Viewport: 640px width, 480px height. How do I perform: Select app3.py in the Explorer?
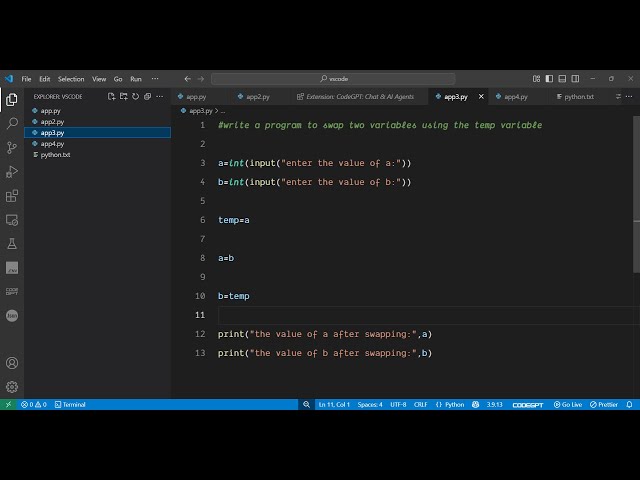98,133
